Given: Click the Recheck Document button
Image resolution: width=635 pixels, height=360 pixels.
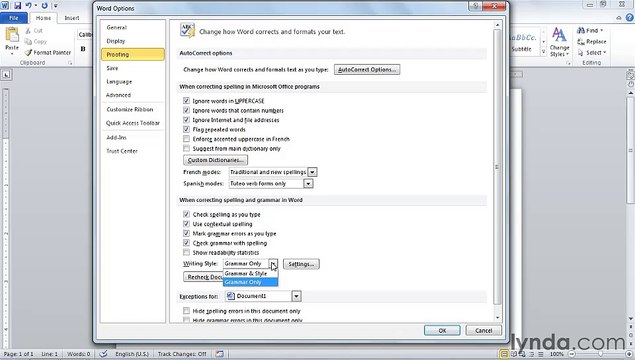Looking at the screenshot, I should click(204, 277).
